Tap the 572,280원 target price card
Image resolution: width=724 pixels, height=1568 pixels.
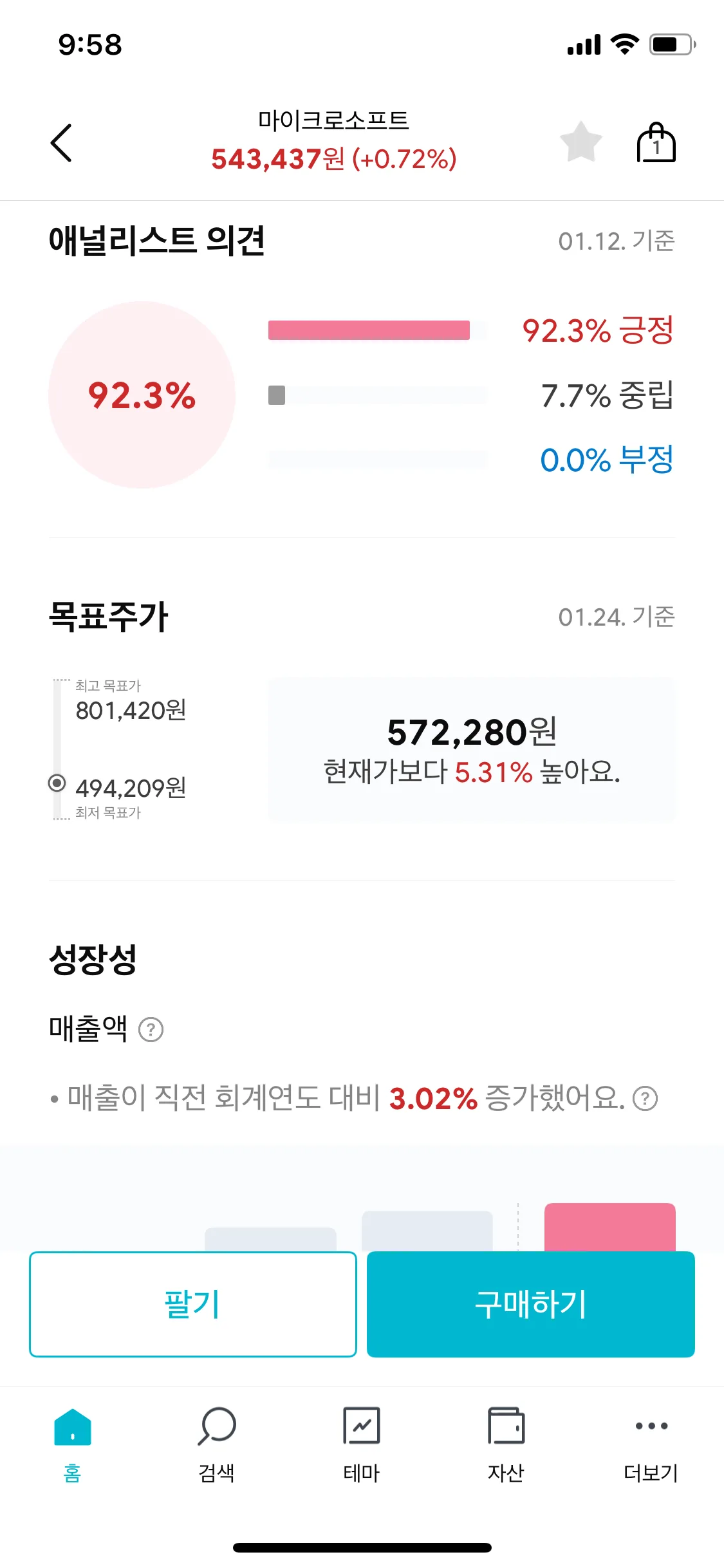(471, 750)
